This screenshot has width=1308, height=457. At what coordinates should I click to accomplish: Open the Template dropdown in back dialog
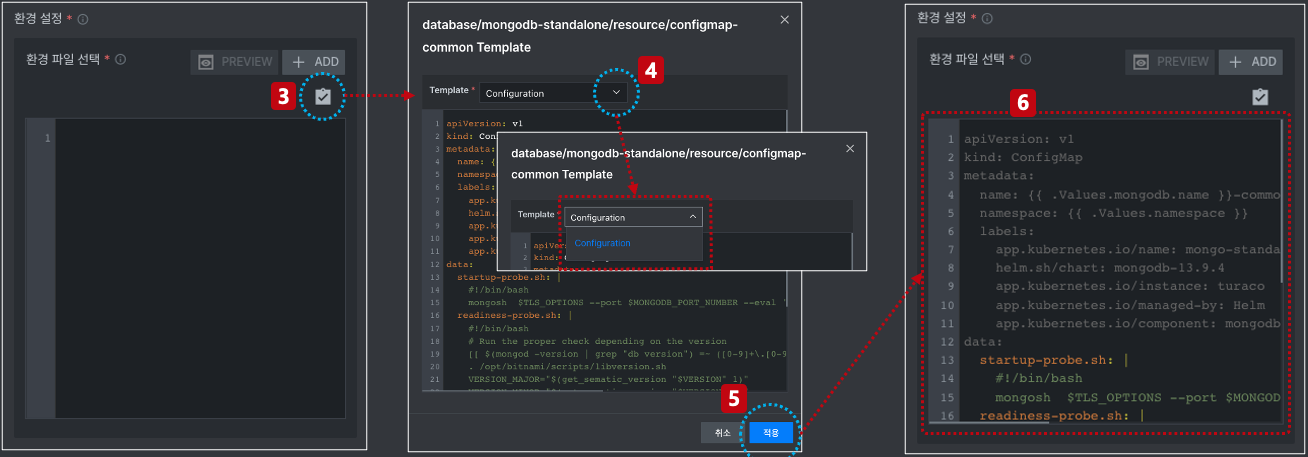(555, 92)
